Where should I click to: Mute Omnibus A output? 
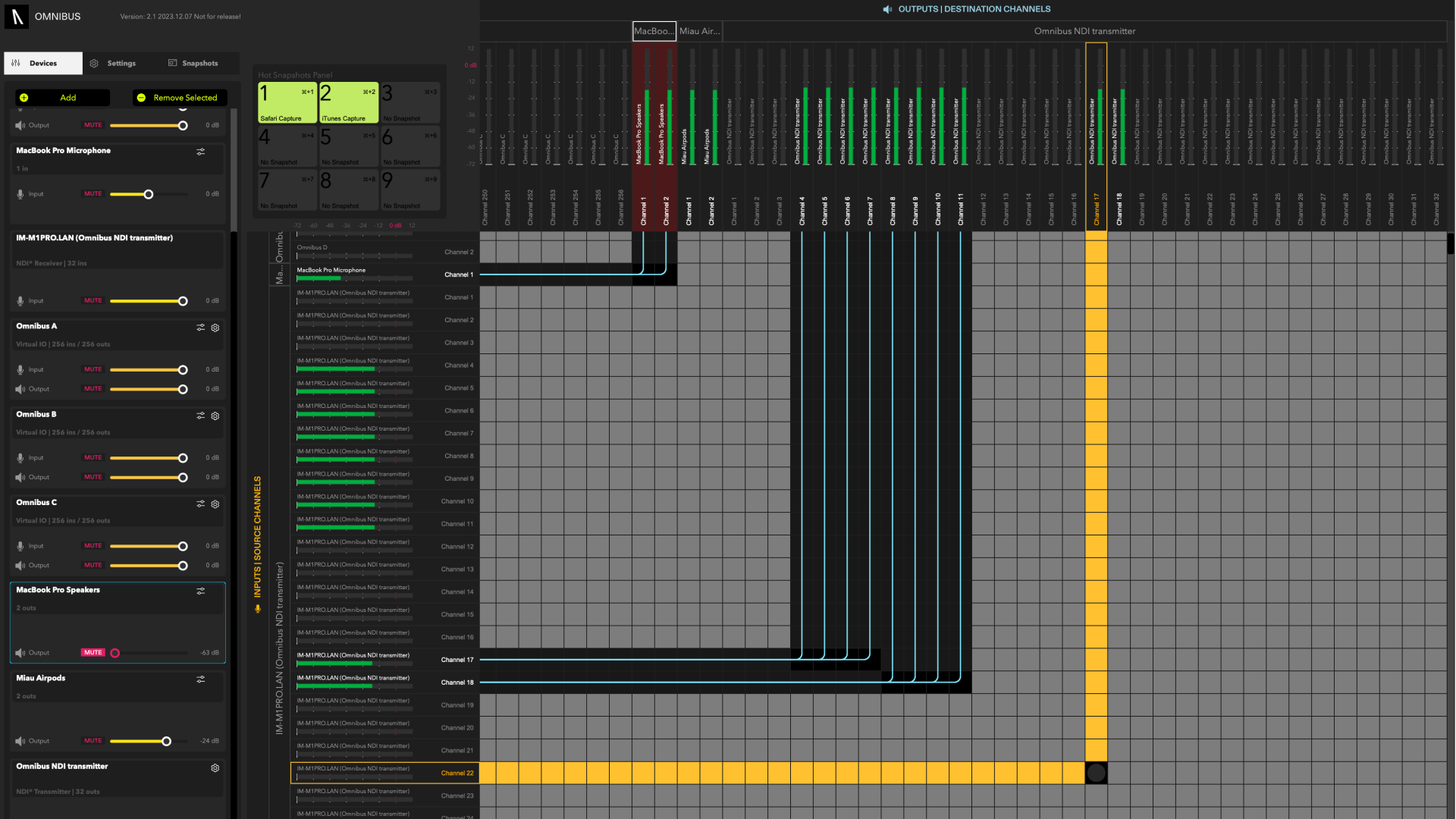93,389
